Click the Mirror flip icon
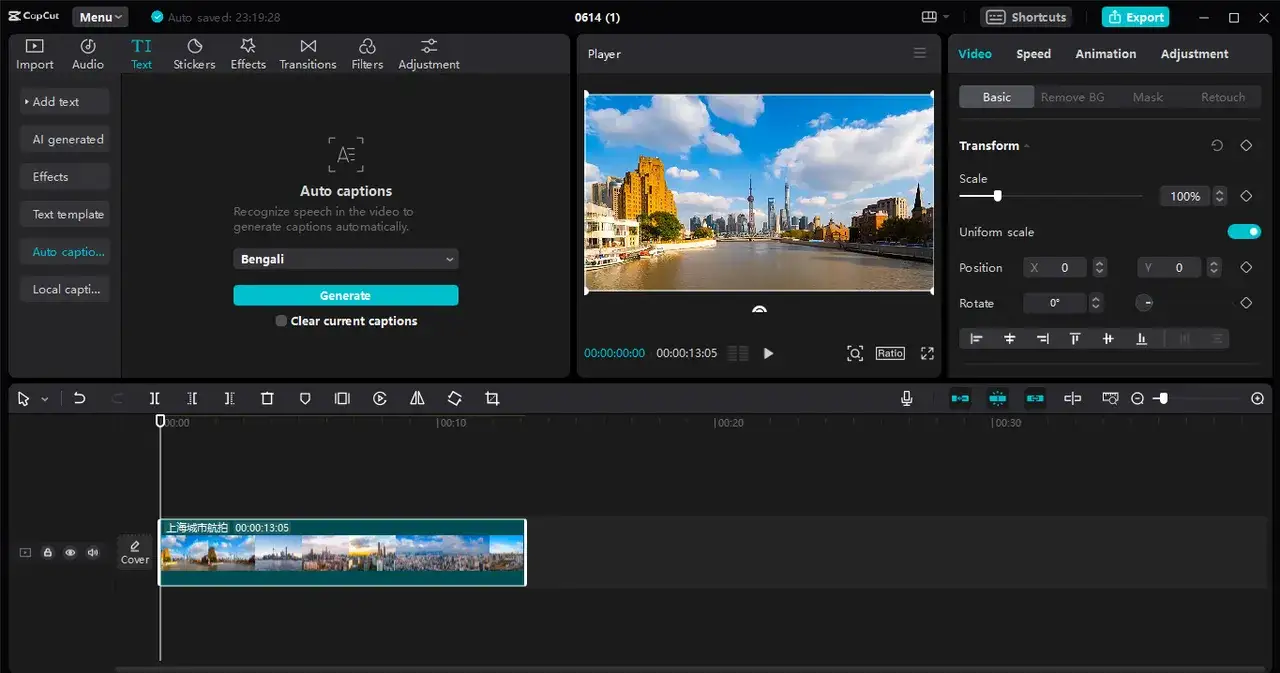Viewport: 1280px width, 673px height. pos(417,398)
